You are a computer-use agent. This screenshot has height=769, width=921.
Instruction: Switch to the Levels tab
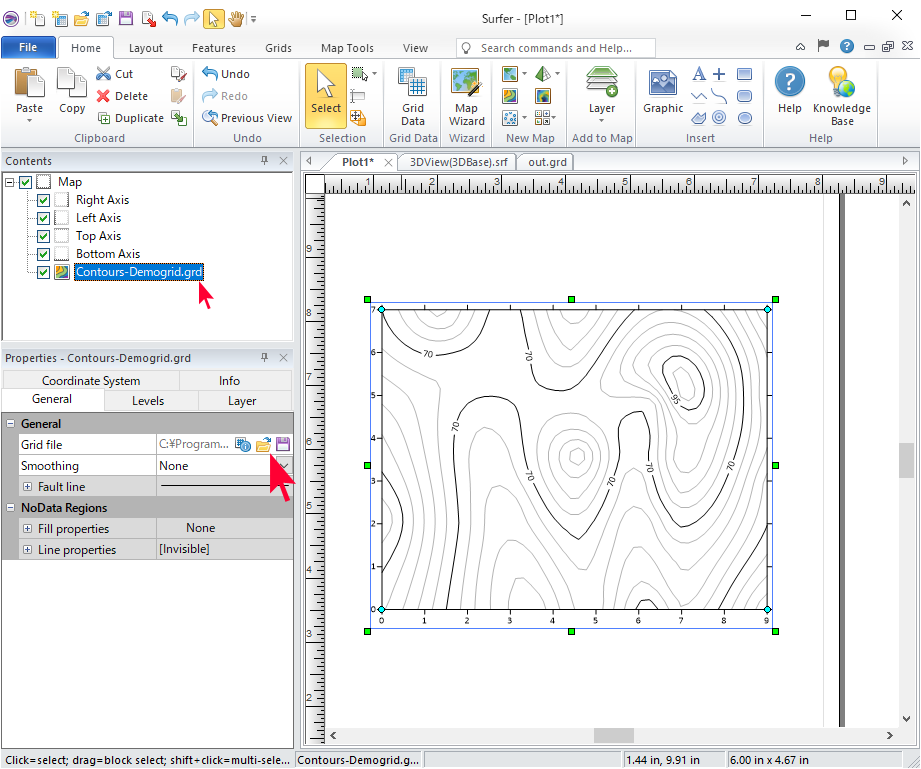pos(148,401)
